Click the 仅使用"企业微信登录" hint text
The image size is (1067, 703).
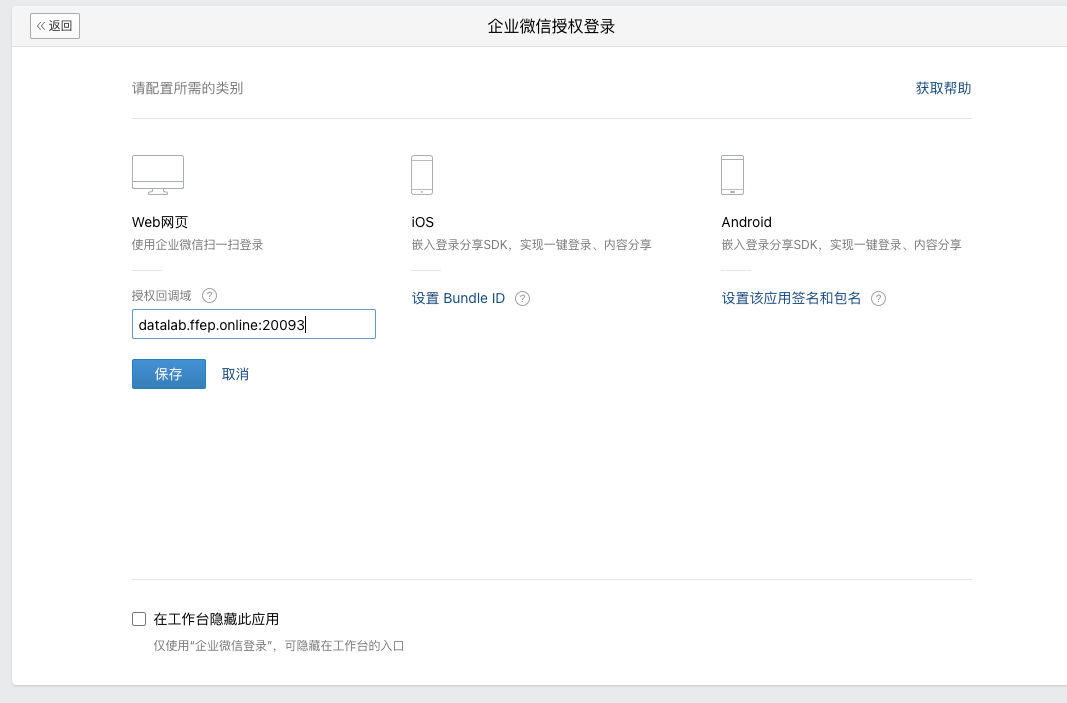tap(278, 645)
